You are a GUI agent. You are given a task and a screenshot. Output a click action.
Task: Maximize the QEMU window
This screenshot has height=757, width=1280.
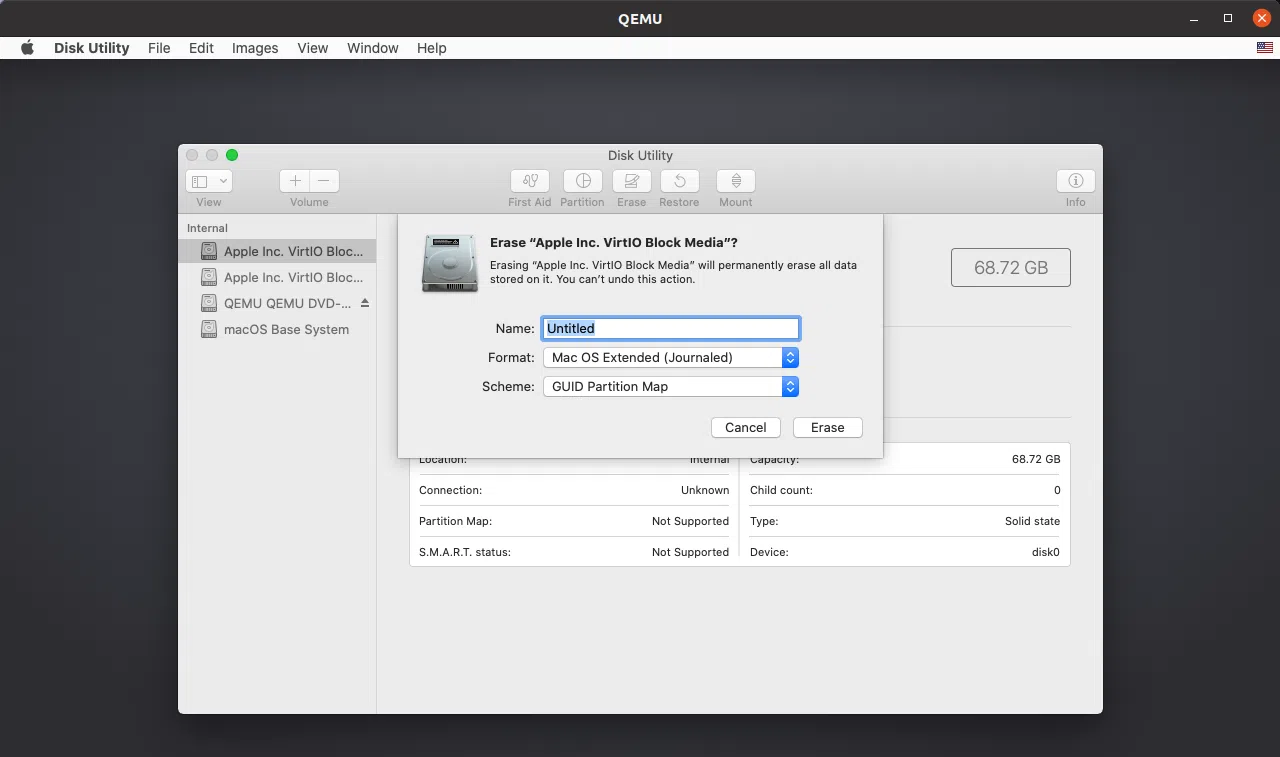pos(1228,18)
